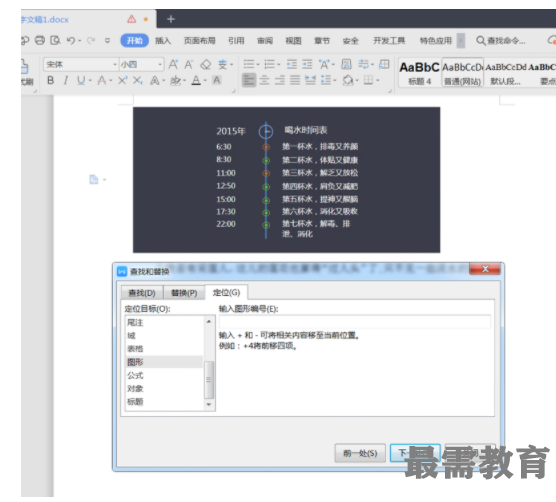
Task: Open the red A text color dropdown
Action: [111, 81]
